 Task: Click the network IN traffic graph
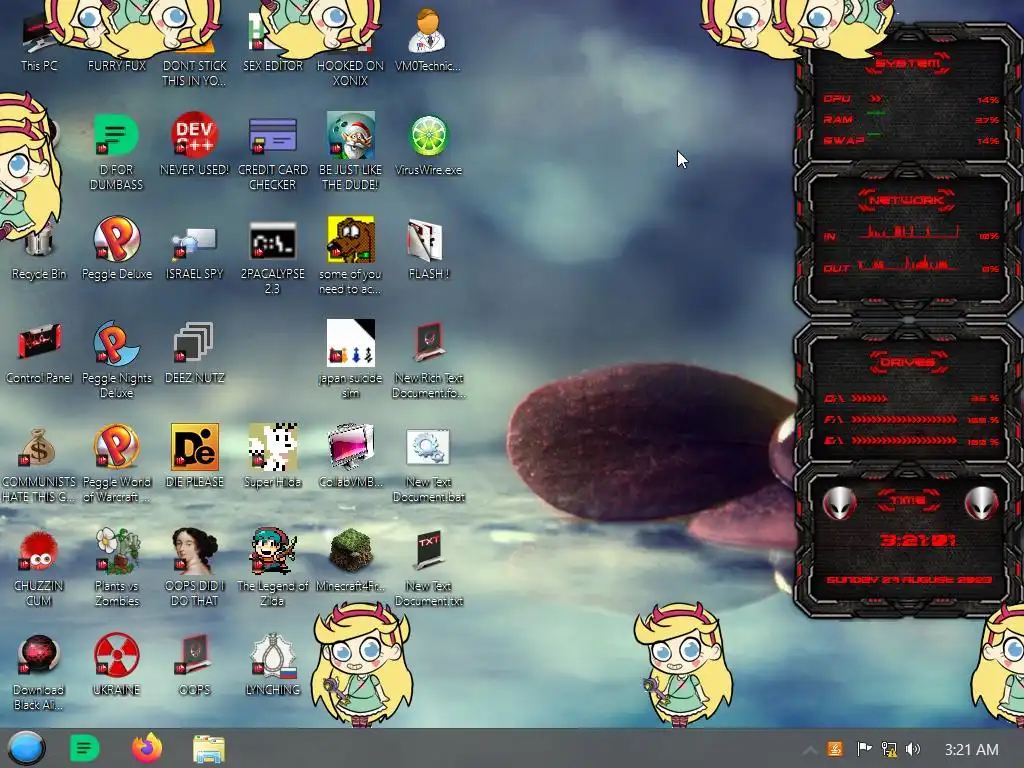(x=908, y=231)
